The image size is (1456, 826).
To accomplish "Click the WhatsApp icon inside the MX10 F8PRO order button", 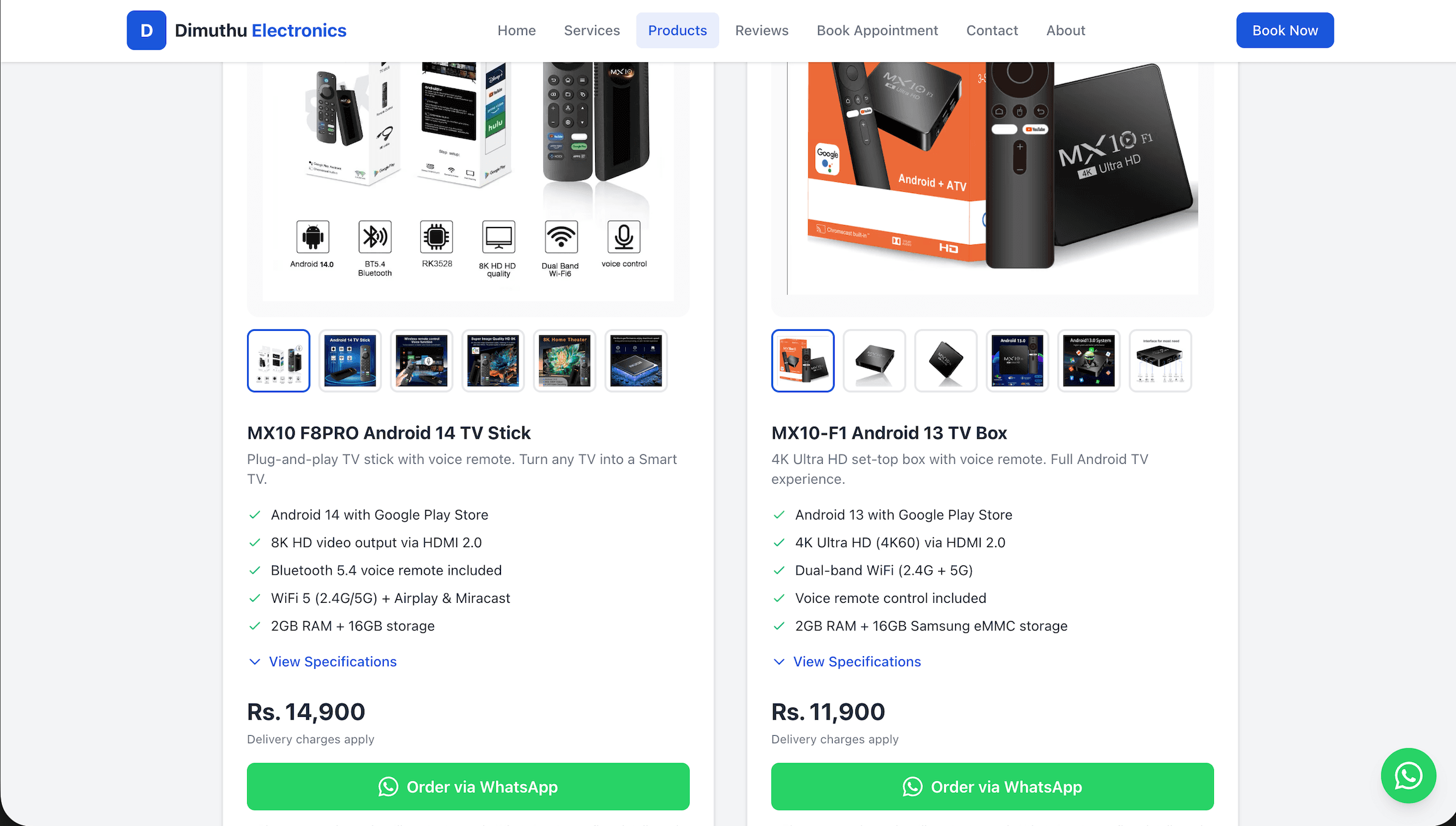I will pyautogui.click(x=388, y=787).
